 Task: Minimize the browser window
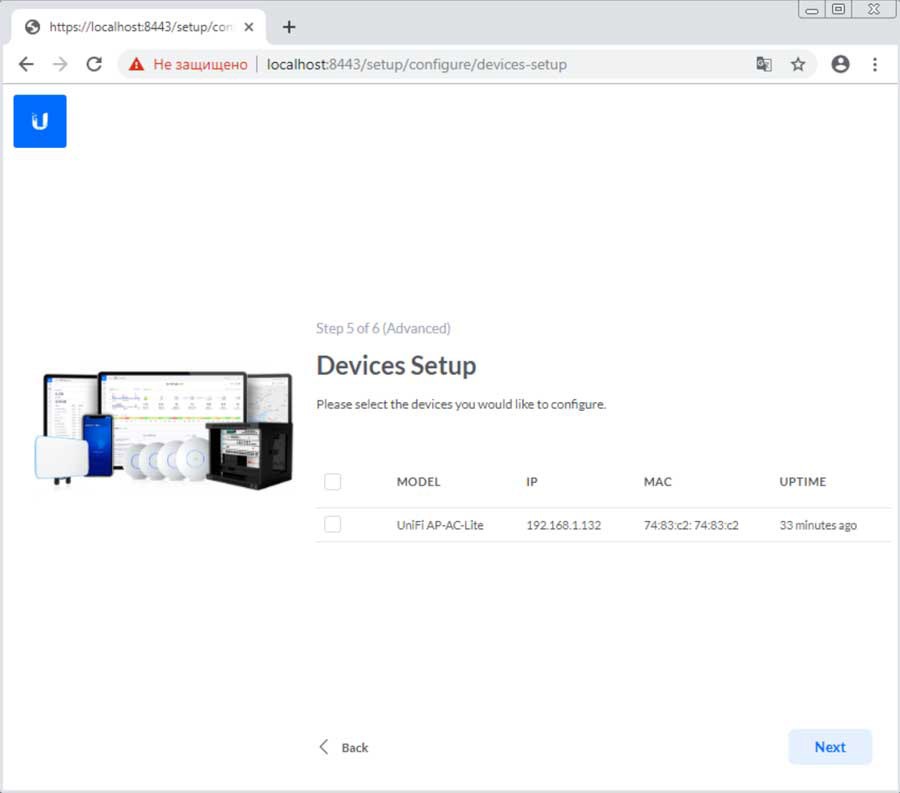pyautogui.click(x=812, y=10)
